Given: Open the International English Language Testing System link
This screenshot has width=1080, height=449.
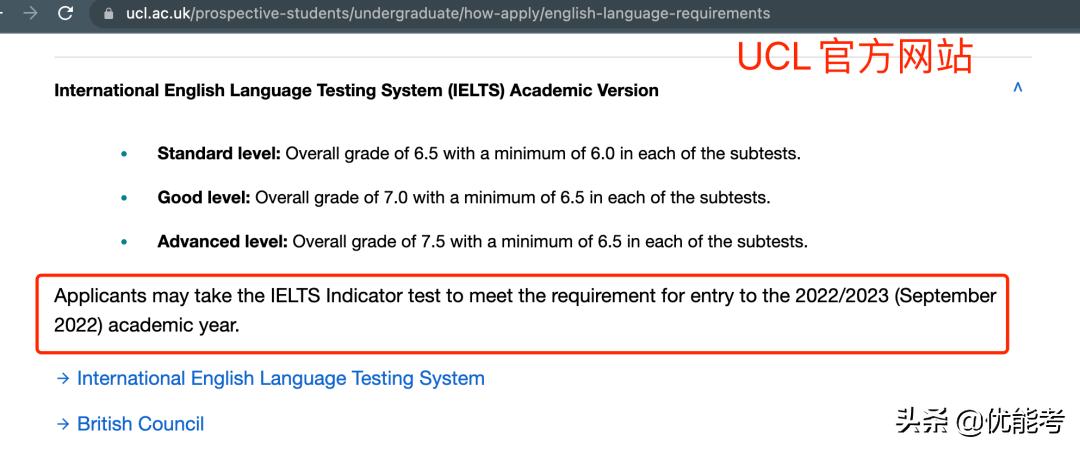Looking at the screenshot, I should click(280, 379).
